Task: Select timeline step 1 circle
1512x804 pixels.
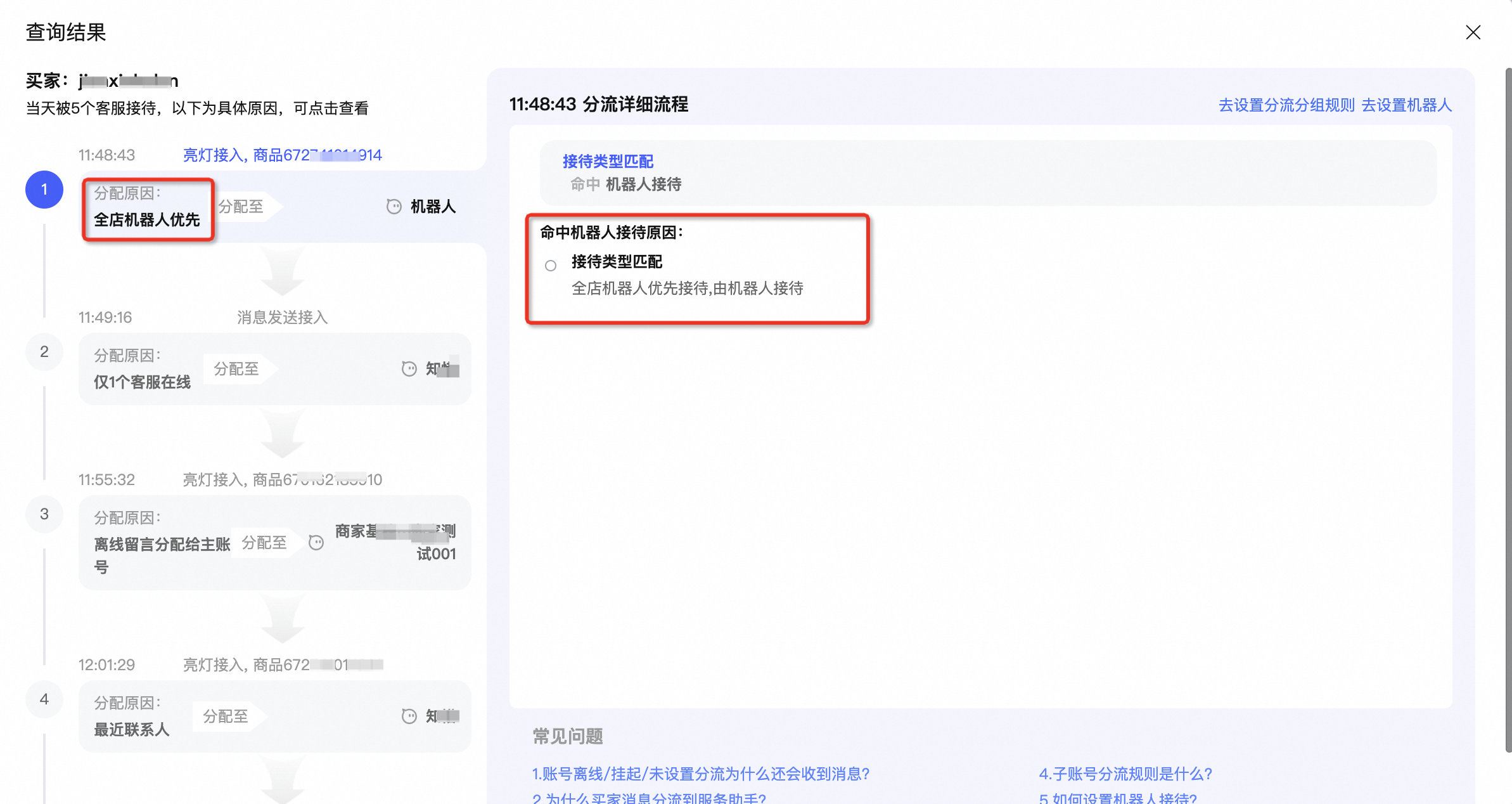Action: pyautogui.click(x=44, y=190)
